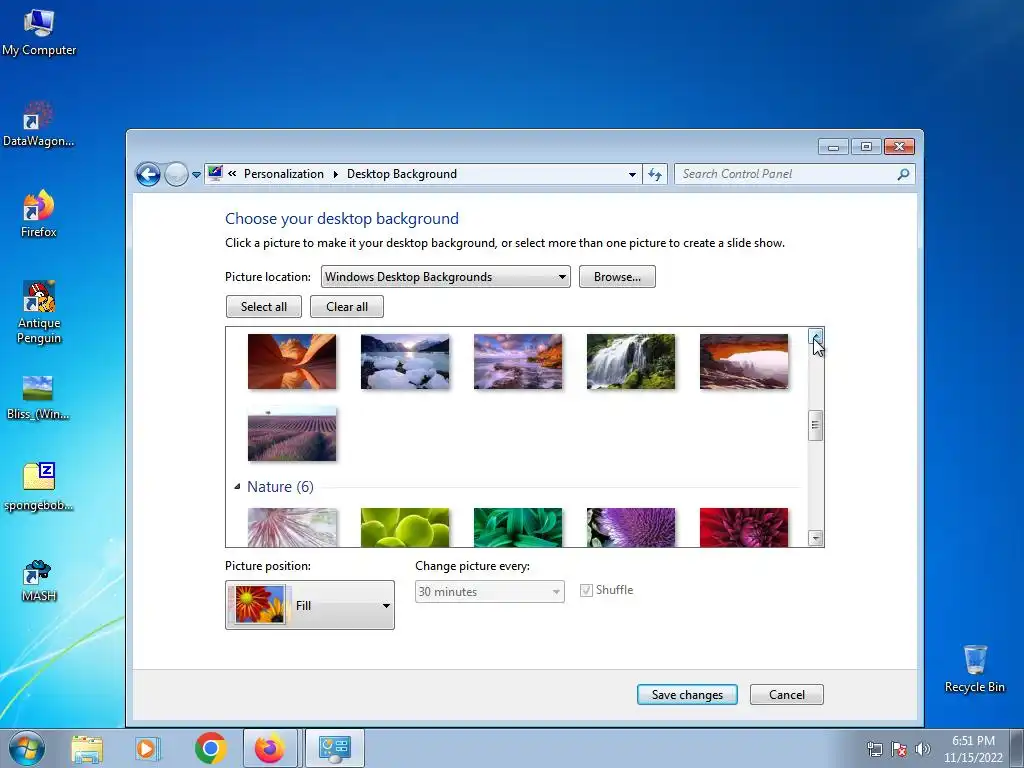This screenshot has width=1024, height=768.
Task: Click the scrollbar down arrow in wallpaper list
Action: point(815,538)
